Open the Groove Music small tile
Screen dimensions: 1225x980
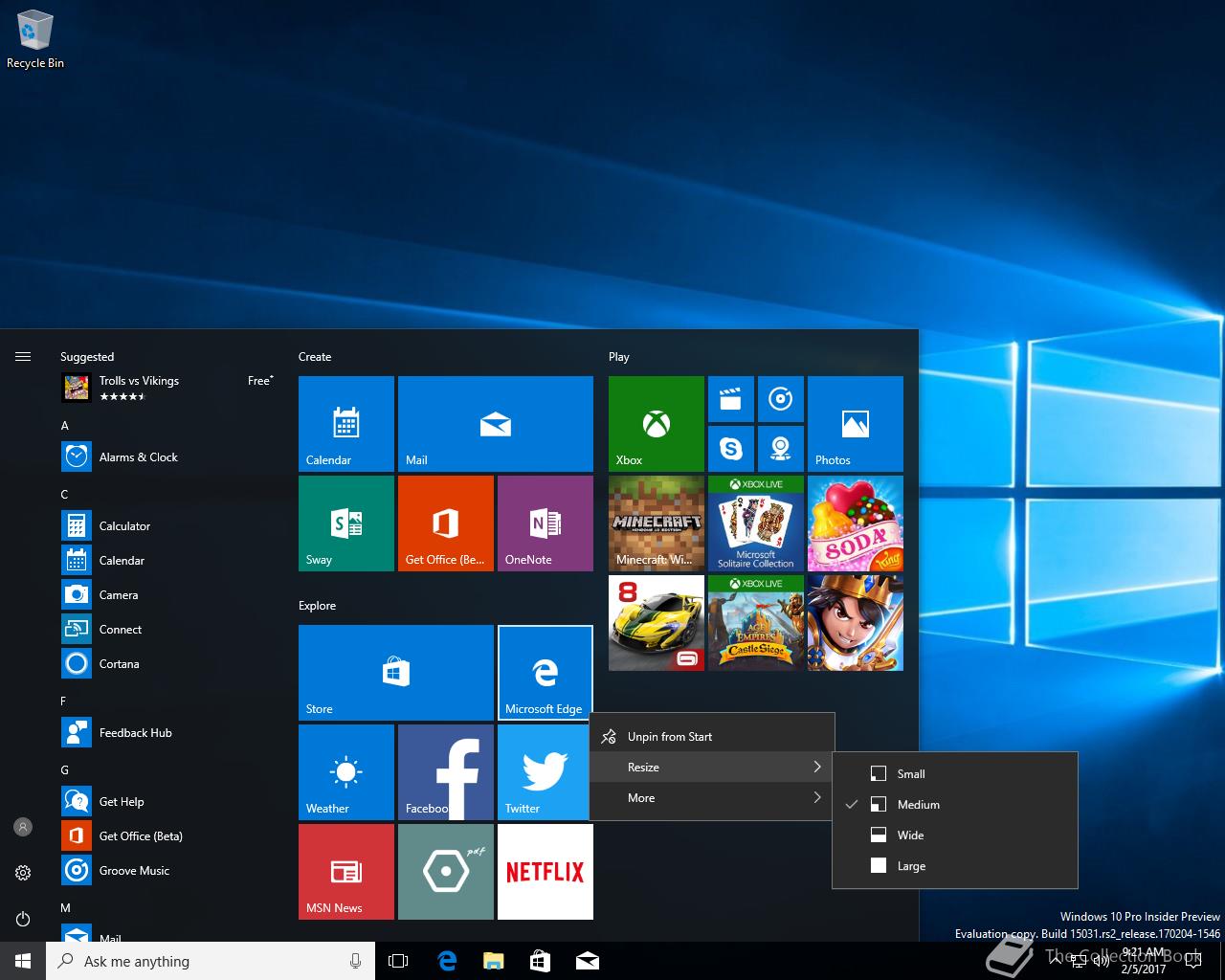tap(781, 399)
